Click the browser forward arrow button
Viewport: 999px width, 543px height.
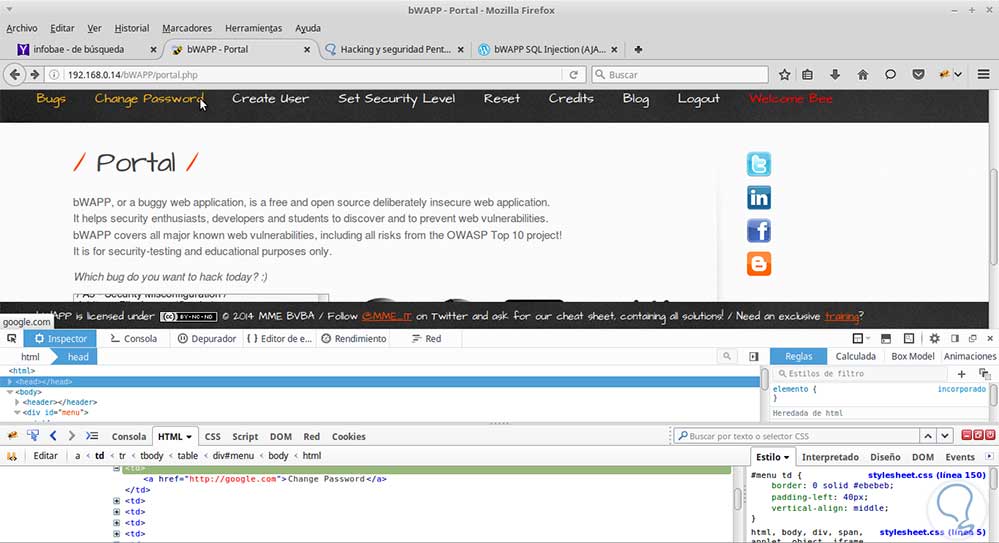[34, 75]
